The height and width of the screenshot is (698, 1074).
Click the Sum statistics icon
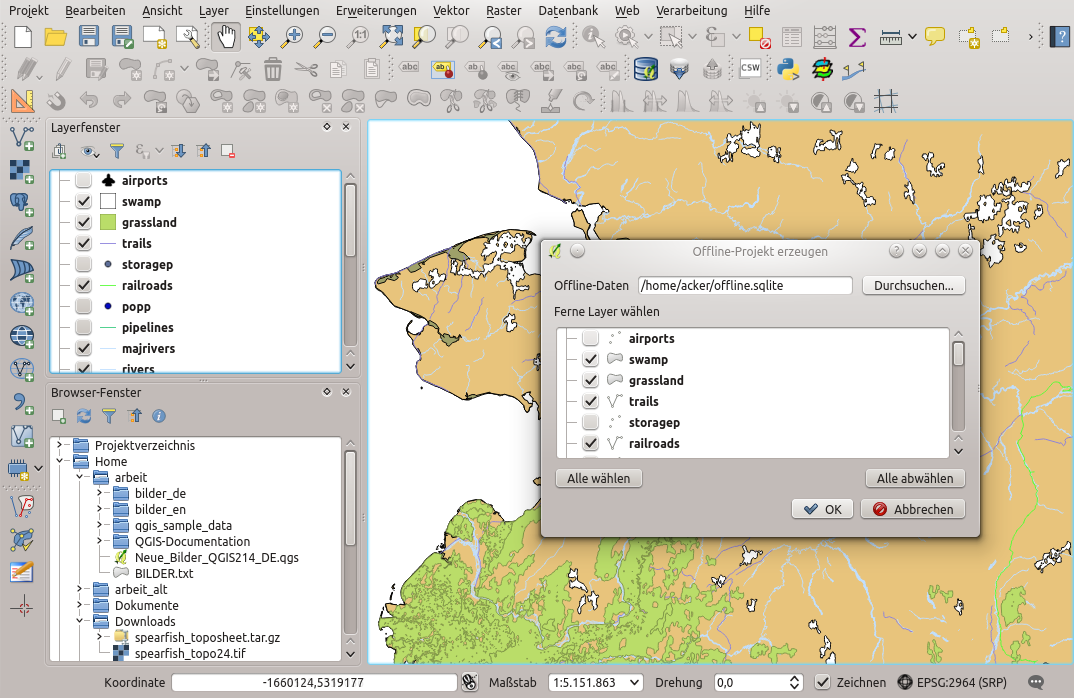pyautogui.click(x=857, y=37)
